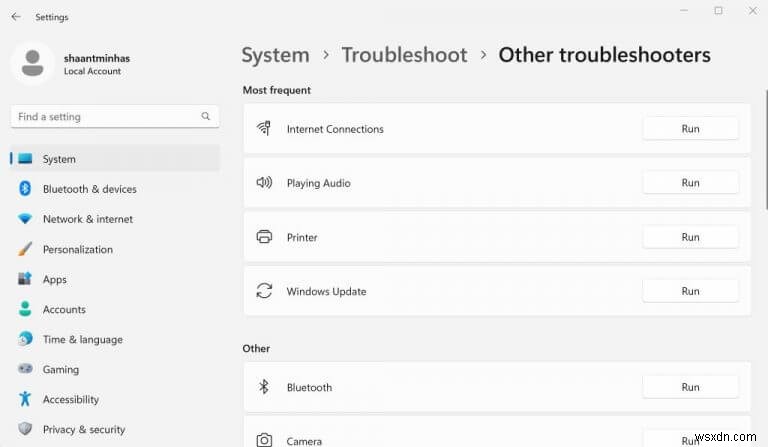Click the Time & language globe icon

(x=25, y=339)
